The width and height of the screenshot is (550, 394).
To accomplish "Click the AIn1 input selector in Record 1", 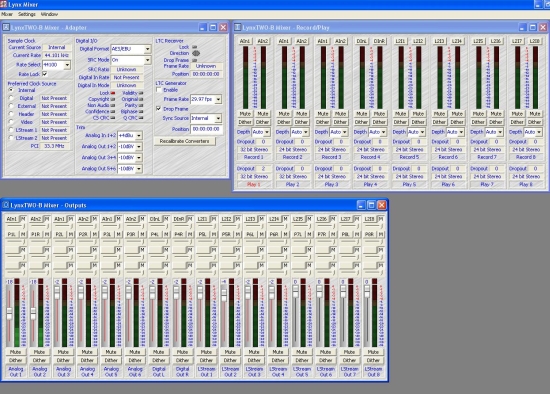I will pos(245,41).
